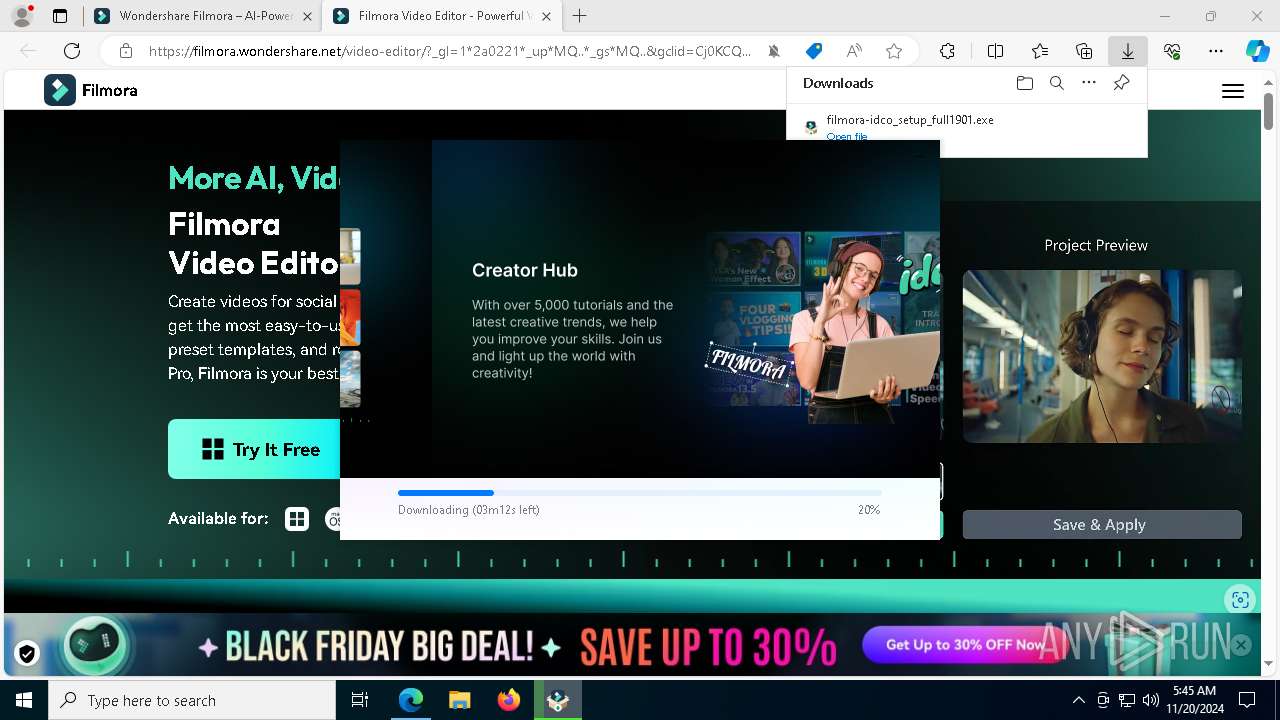Open the profile avatar icon
Viewport: 1280px width, 720px height.
point(21,16)
